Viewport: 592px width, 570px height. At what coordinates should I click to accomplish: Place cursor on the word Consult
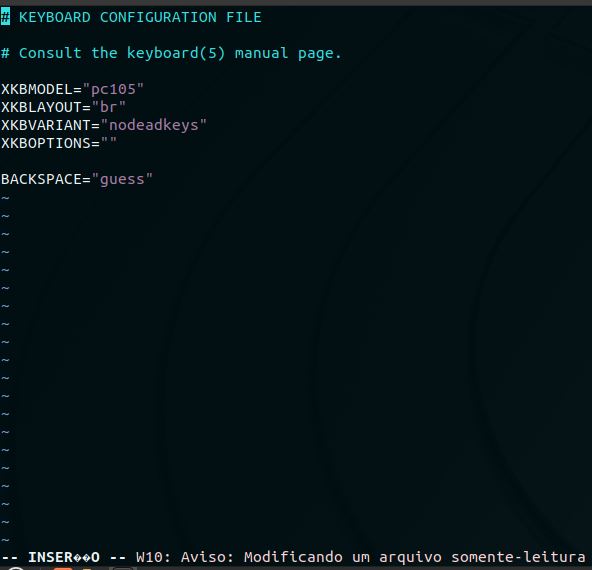pyautogui.click(x=50, y=53)
